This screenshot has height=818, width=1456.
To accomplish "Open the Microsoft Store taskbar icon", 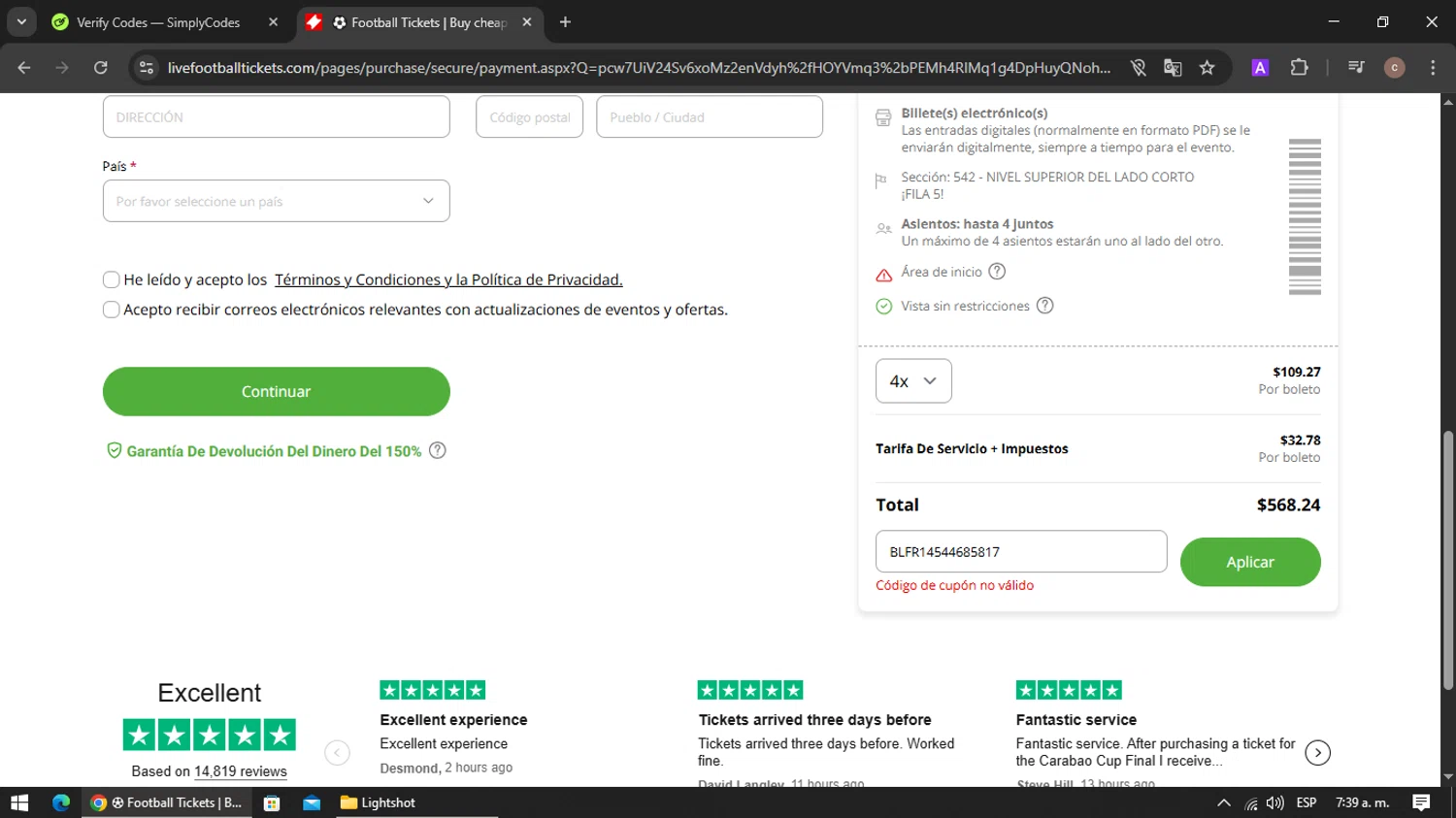I will coord(272,802).
